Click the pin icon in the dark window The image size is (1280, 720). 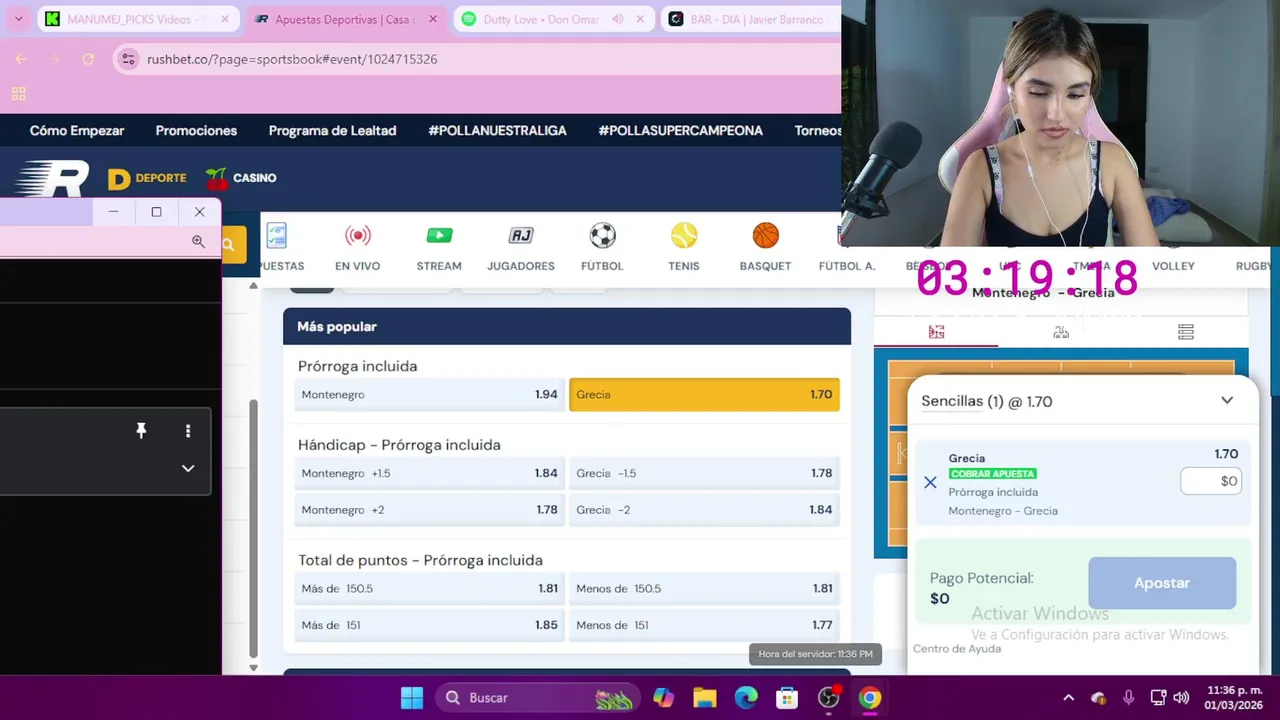(x=141, y=431)
